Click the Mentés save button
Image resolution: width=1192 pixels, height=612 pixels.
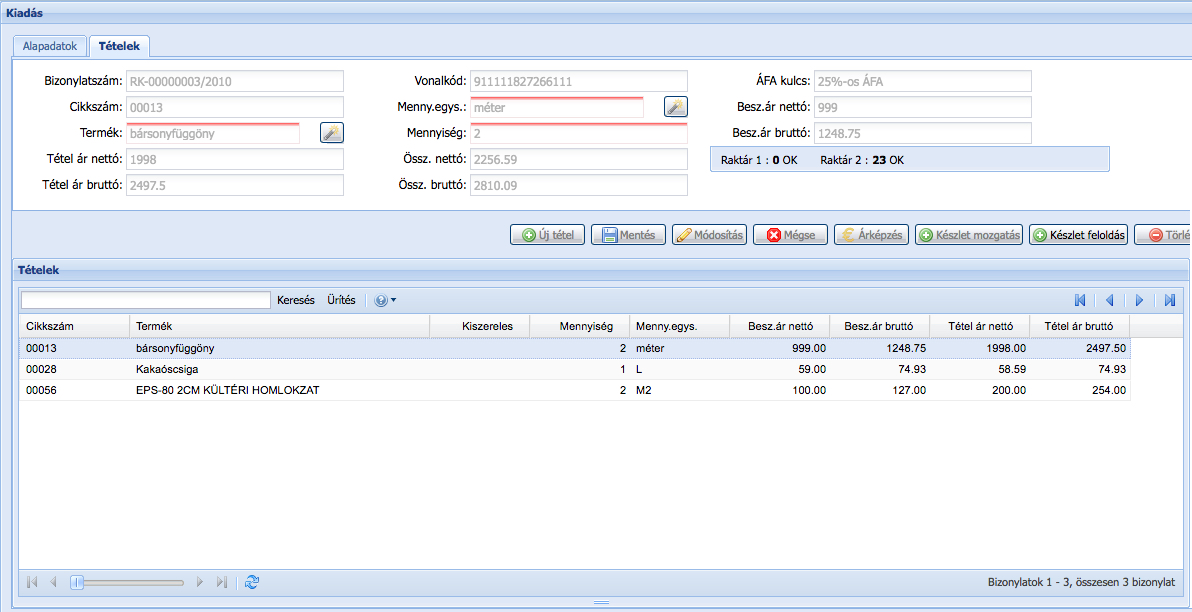tap(628, 235)
